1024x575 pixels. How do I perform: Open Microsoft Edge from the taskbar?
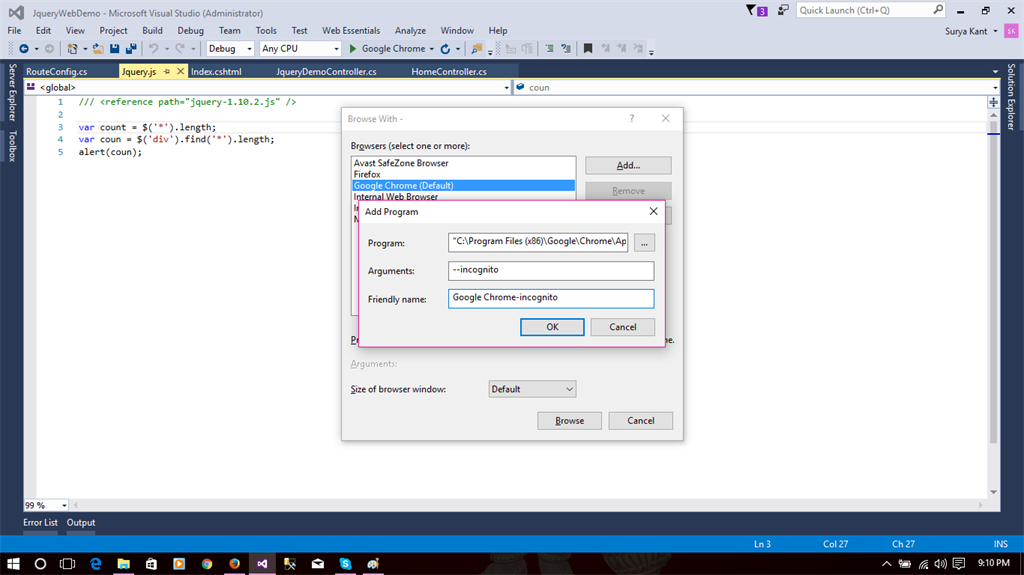(x=96, y=563)
